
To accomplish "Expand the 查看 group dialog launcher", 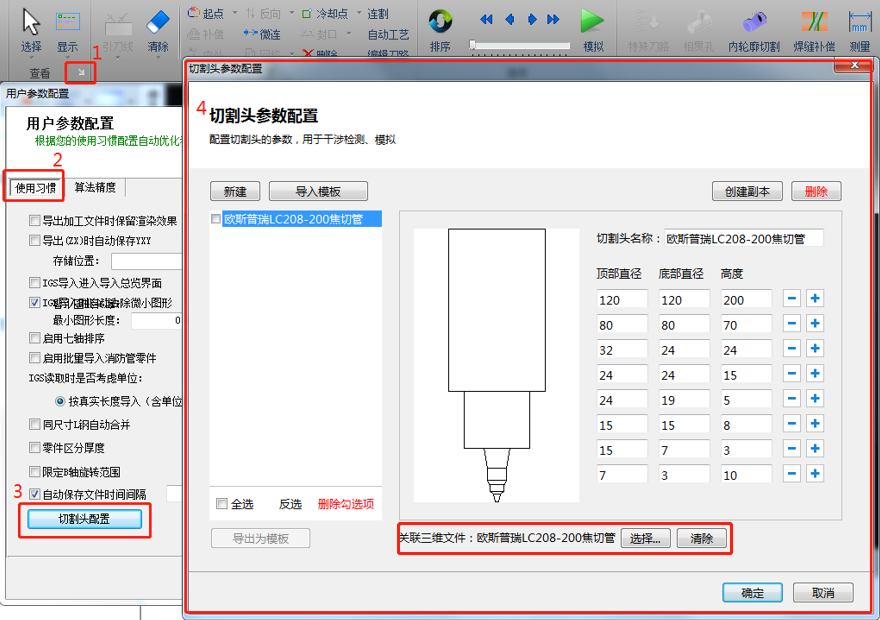I will (81, 72).
